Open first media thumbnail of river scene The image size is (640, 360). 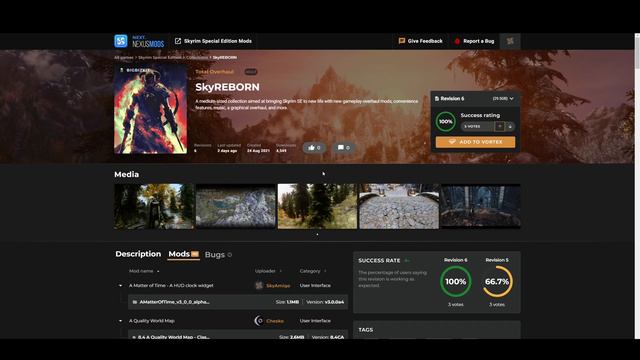pos(154,206)
